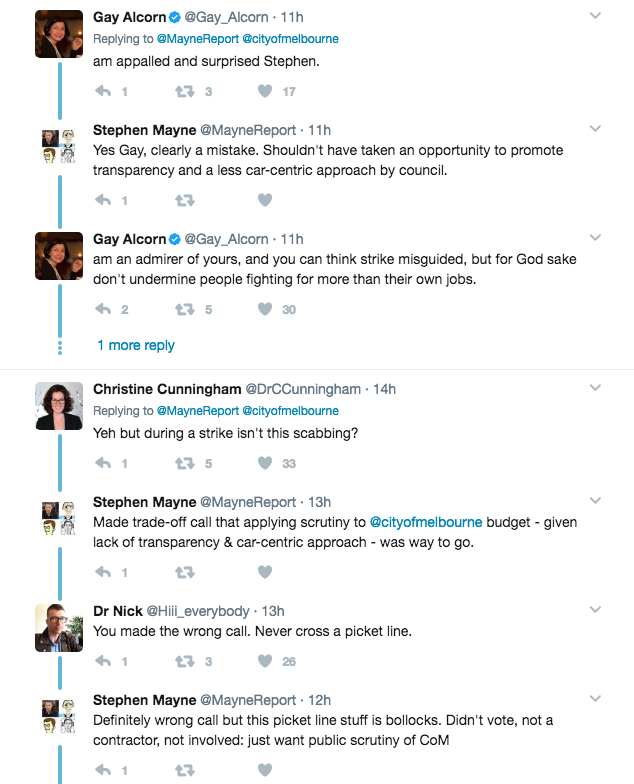This screenshot has width=634, height=784.
Task: Retweet Stephen Mayne's 'bollocks' tweet
Action: tap(184, 770)
